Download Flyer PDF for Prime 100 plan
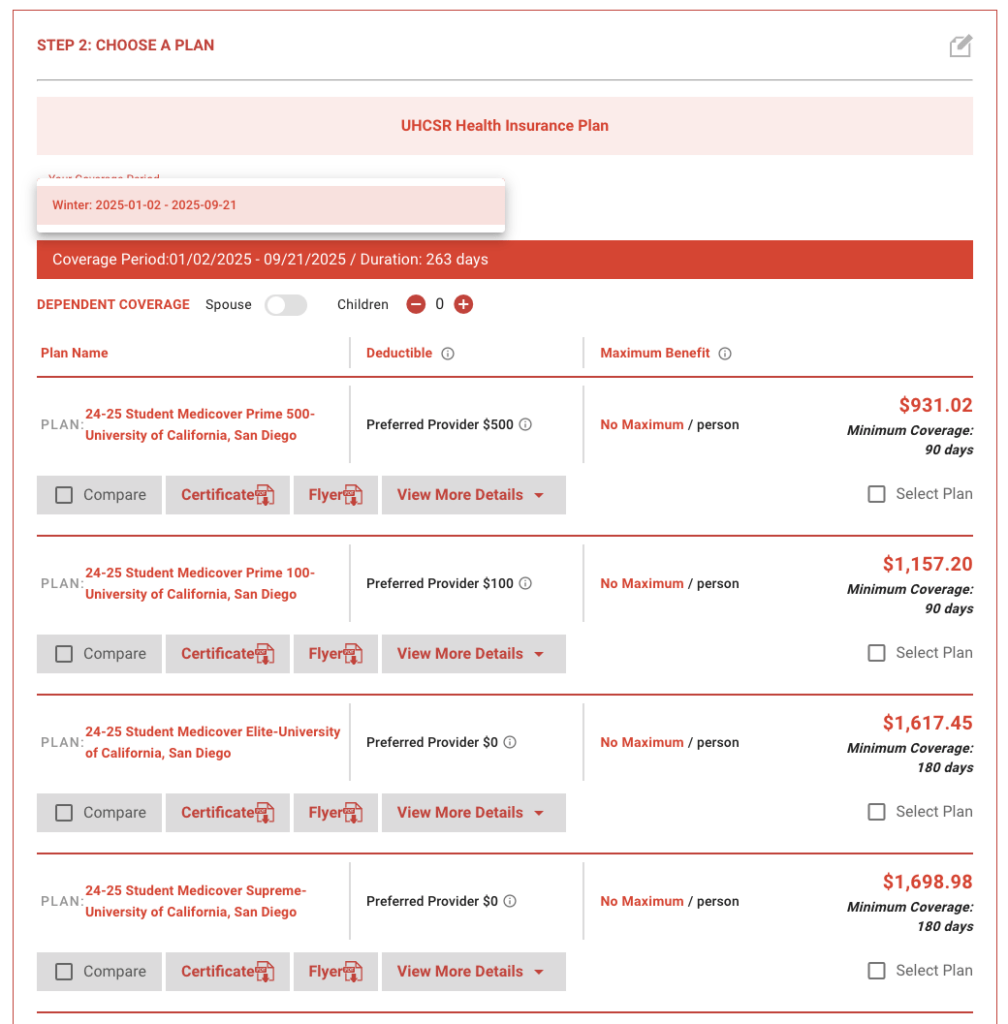 336,654
